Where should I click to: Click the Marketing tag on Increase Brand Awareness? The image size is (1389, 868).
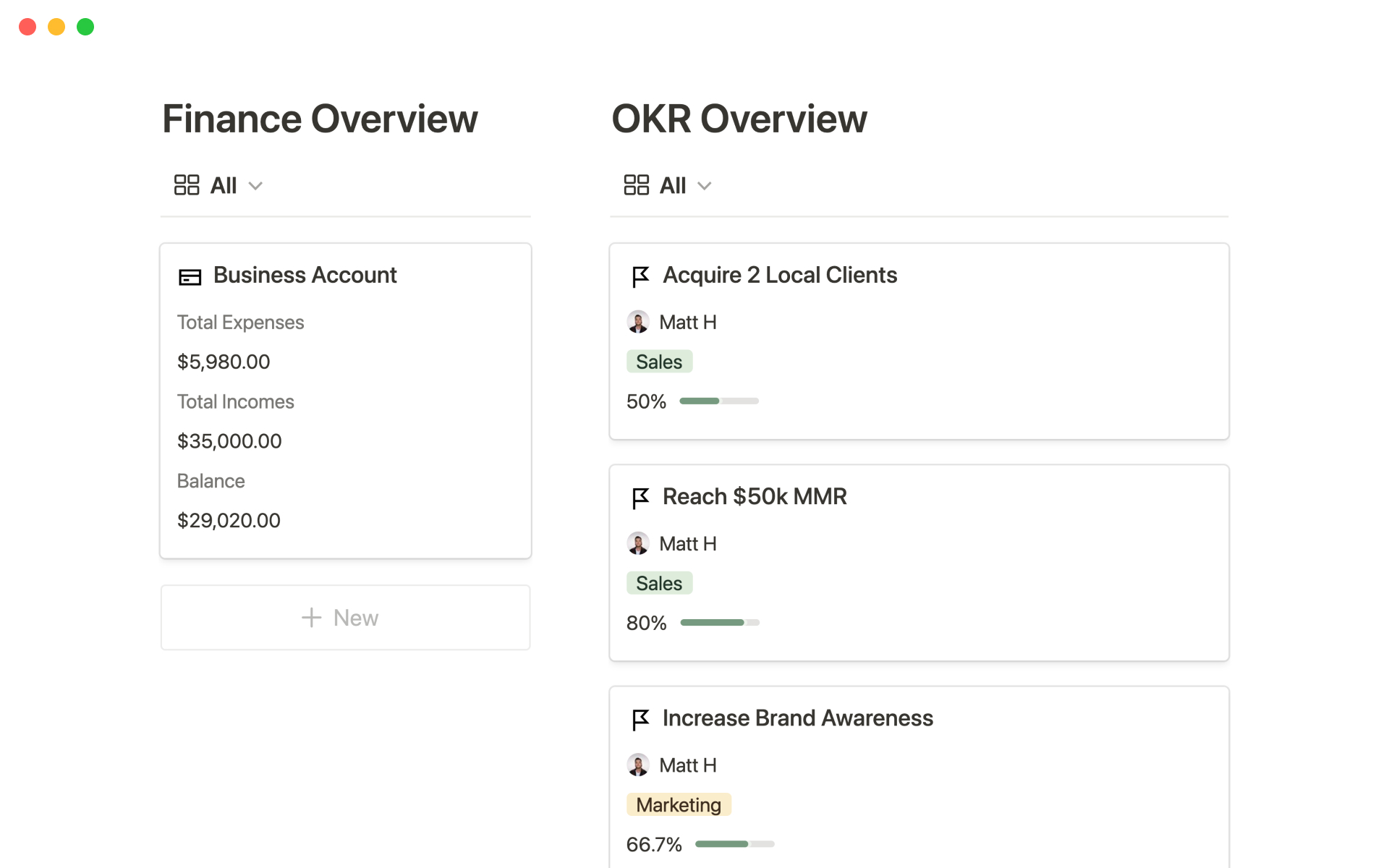point(679,804)
